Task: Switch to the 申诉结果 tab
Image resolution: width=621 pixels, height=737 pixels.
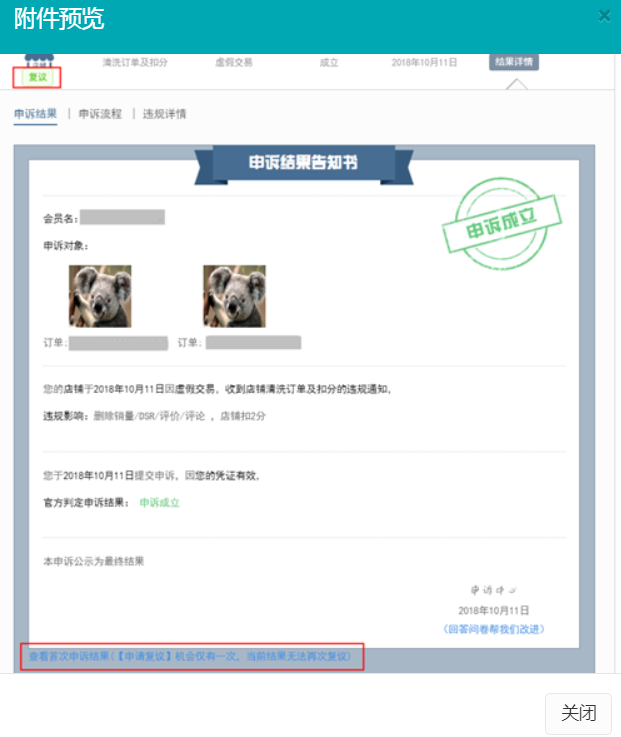Action: click(x=35, y=114)
